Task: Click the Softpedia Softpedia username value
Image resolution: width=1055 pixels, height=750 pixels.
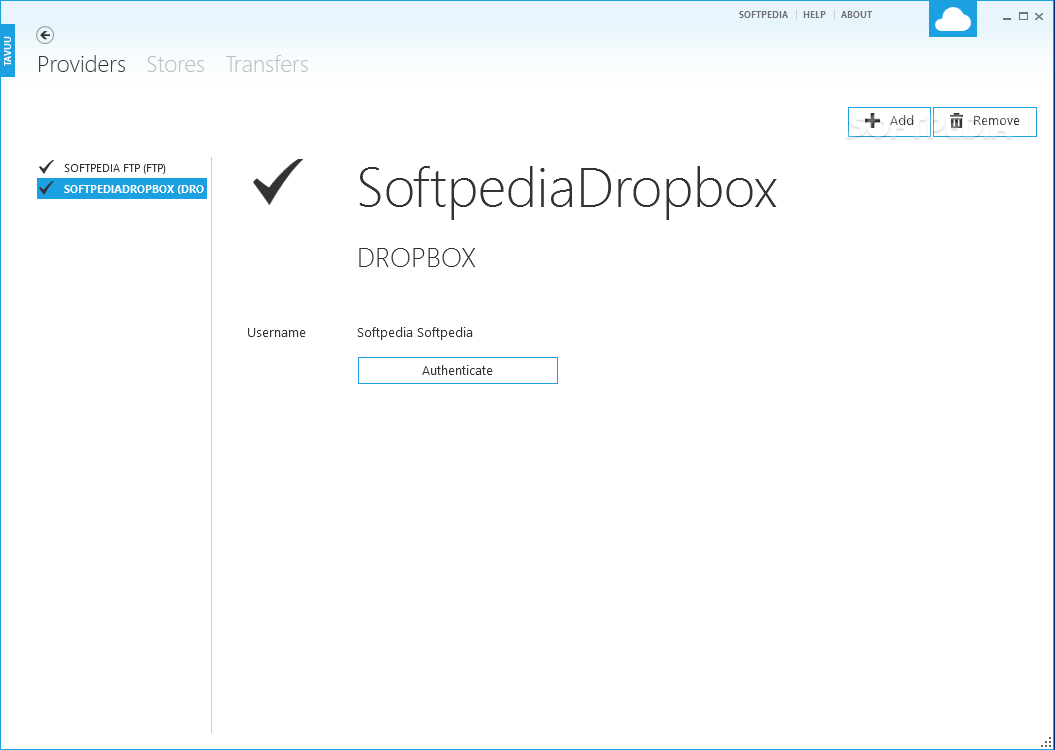Action: [x=414, y=332]
